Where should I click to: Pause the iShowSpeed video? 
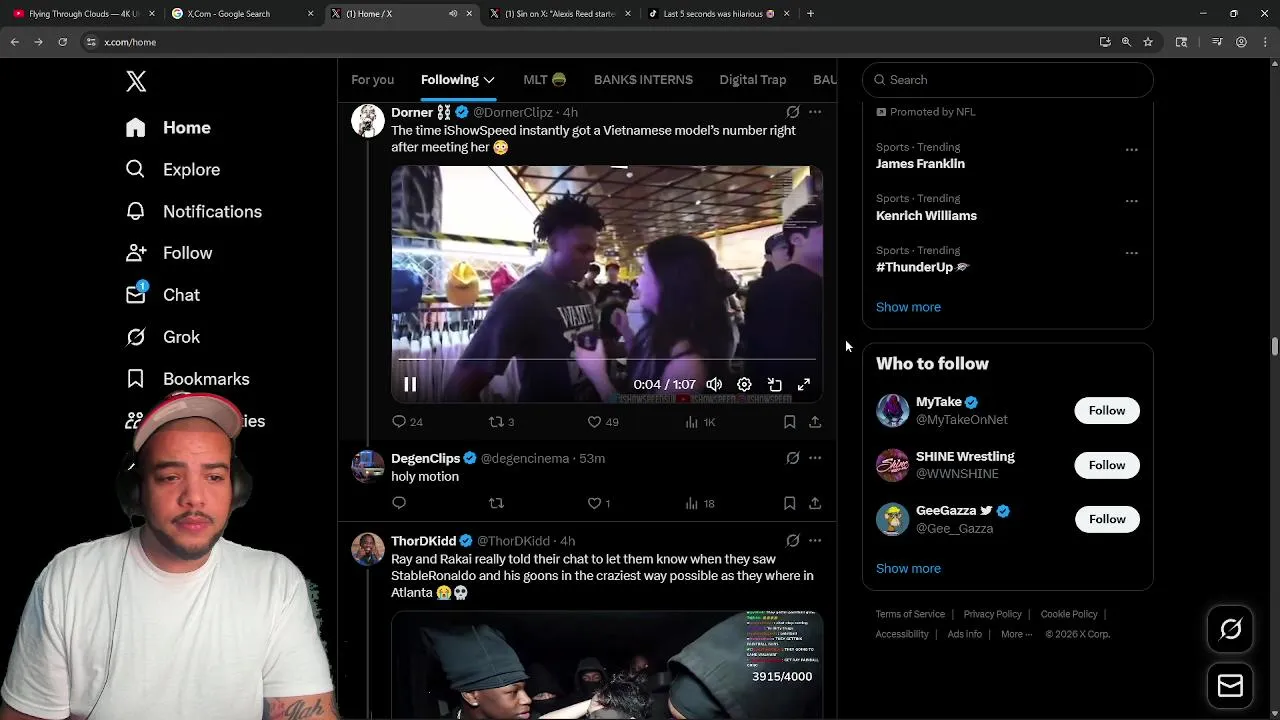[410, 385]
